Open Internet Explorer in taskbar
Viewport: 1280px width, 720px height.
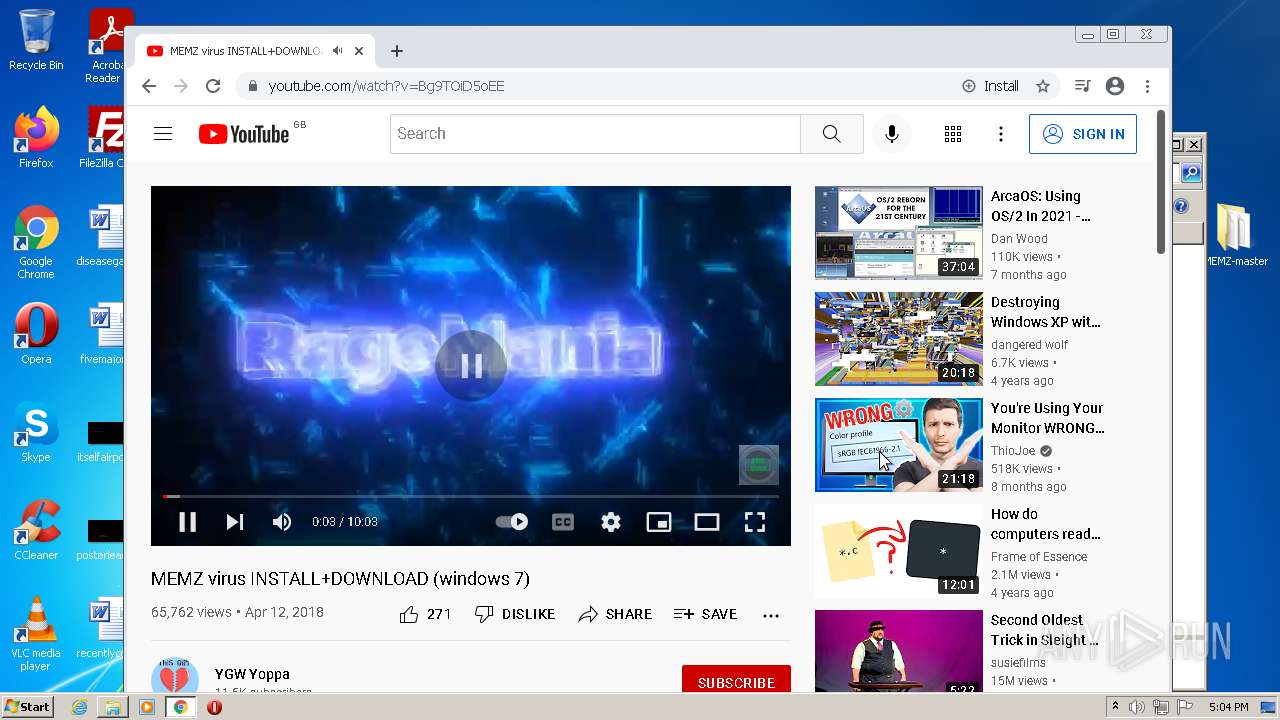point(79,707)
